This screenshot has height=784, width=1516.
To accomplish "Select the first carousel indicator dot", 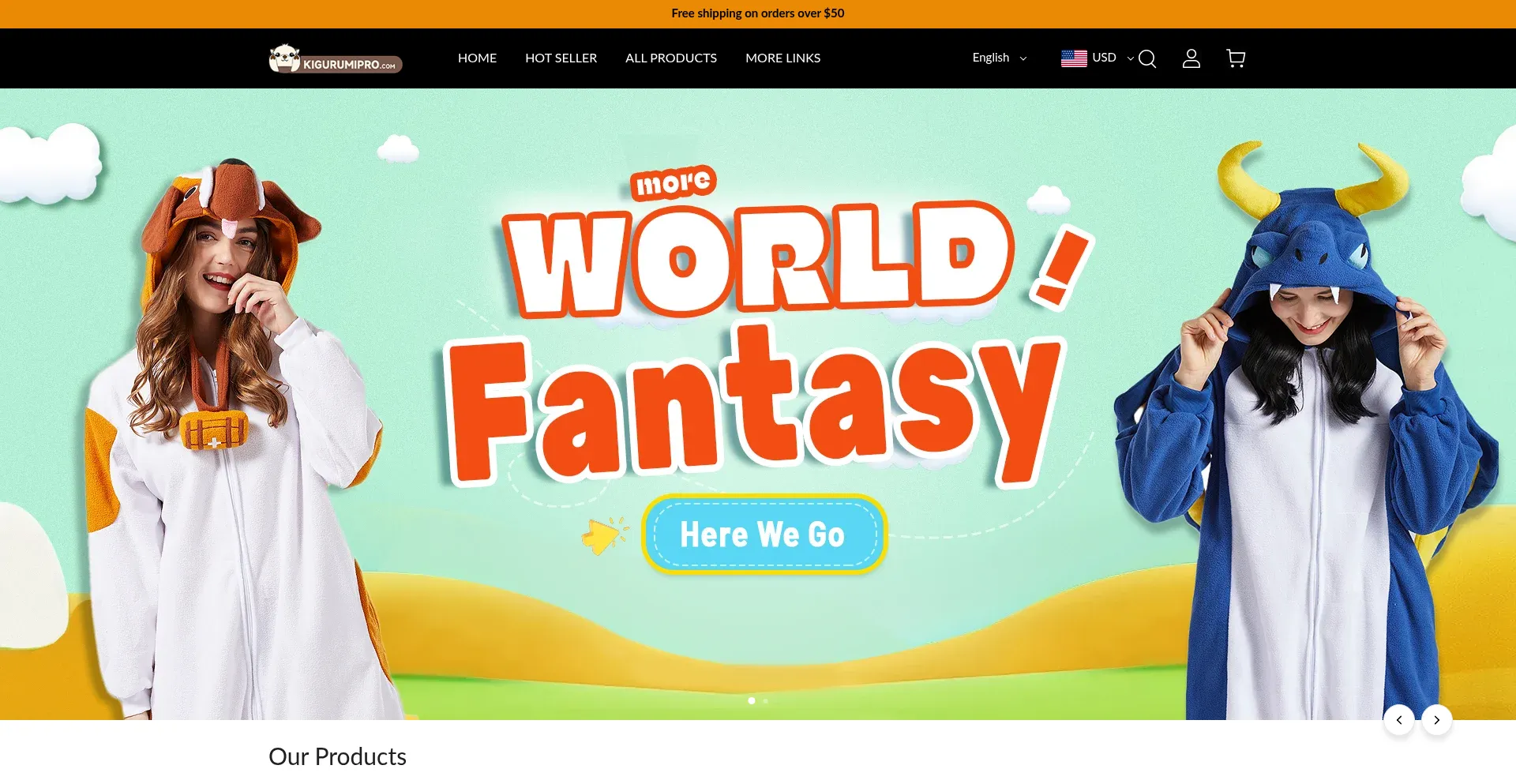I will (x=752, y=700).
